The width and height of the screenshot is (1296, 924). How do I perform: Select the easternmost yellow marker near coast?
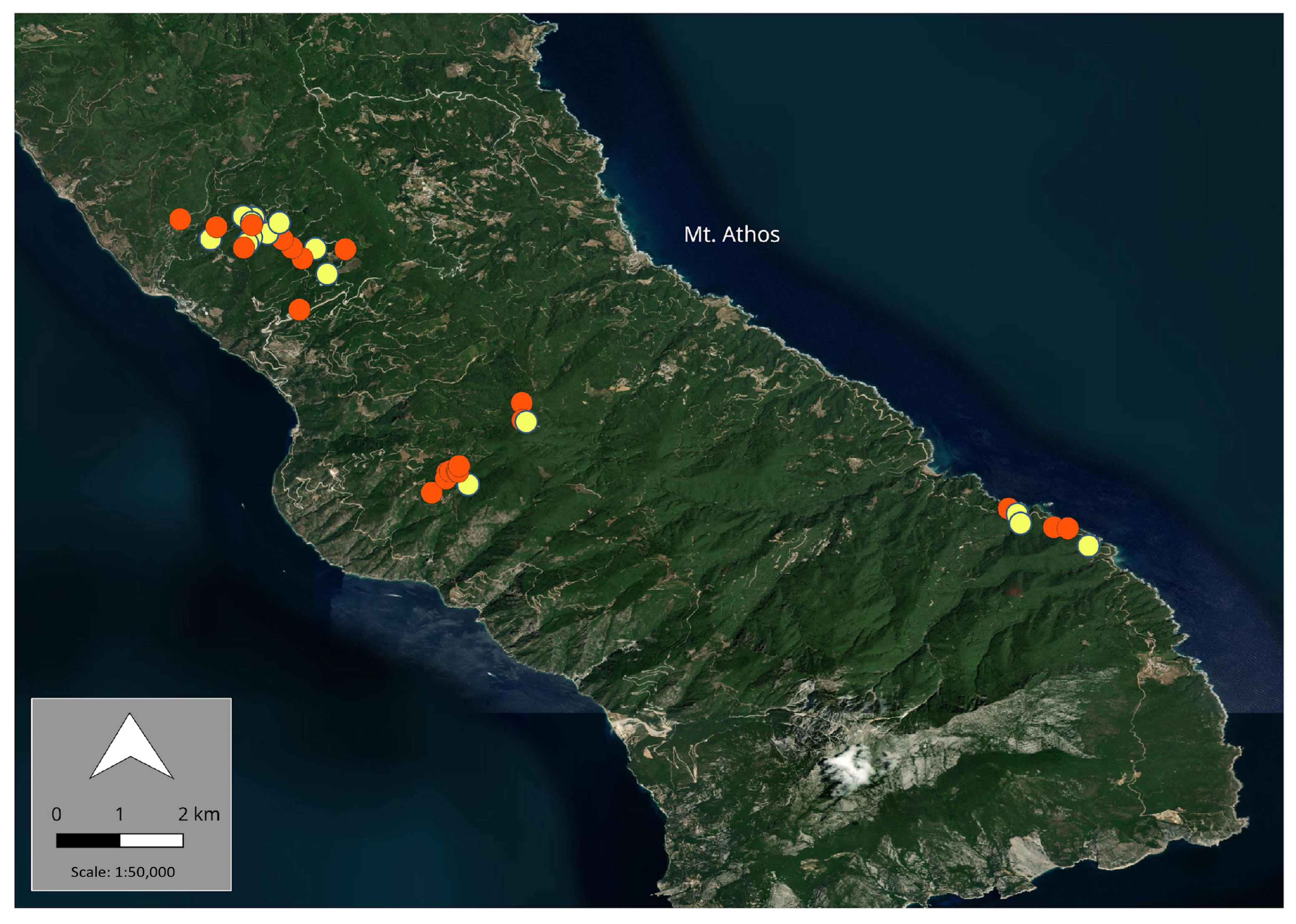point(1088,545)
